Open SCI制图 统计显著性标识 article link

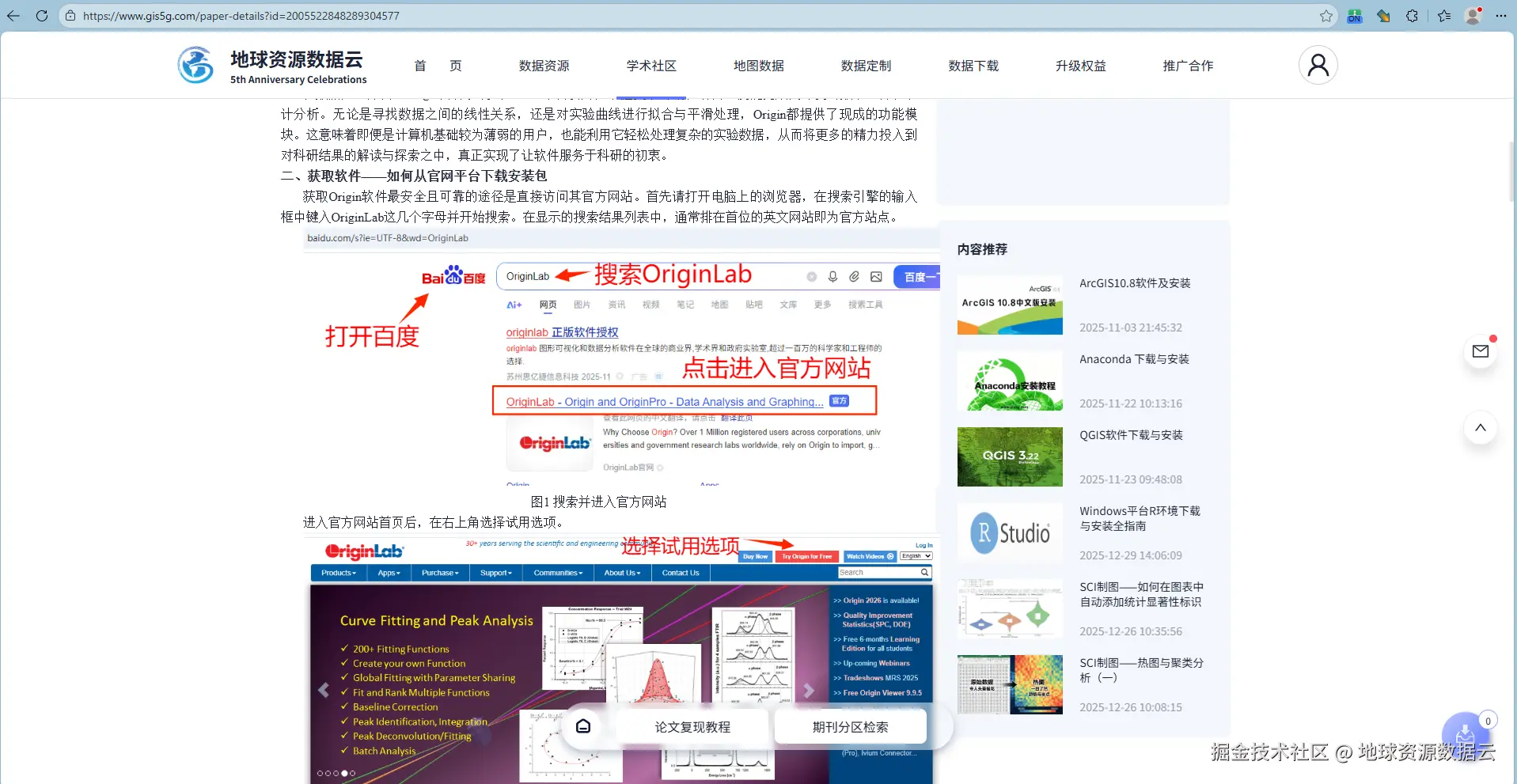(x=1141, y=594)
